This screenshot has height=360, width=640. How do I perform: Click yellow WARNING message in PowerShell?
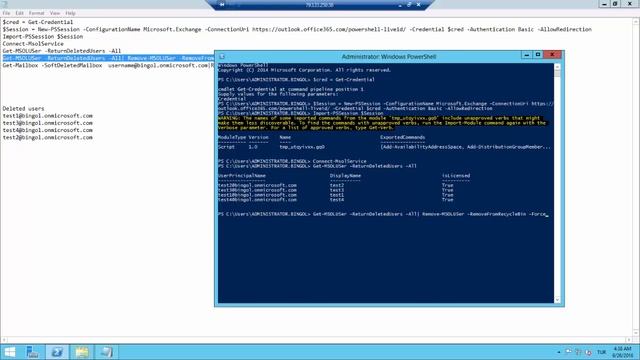coord(382,123)
